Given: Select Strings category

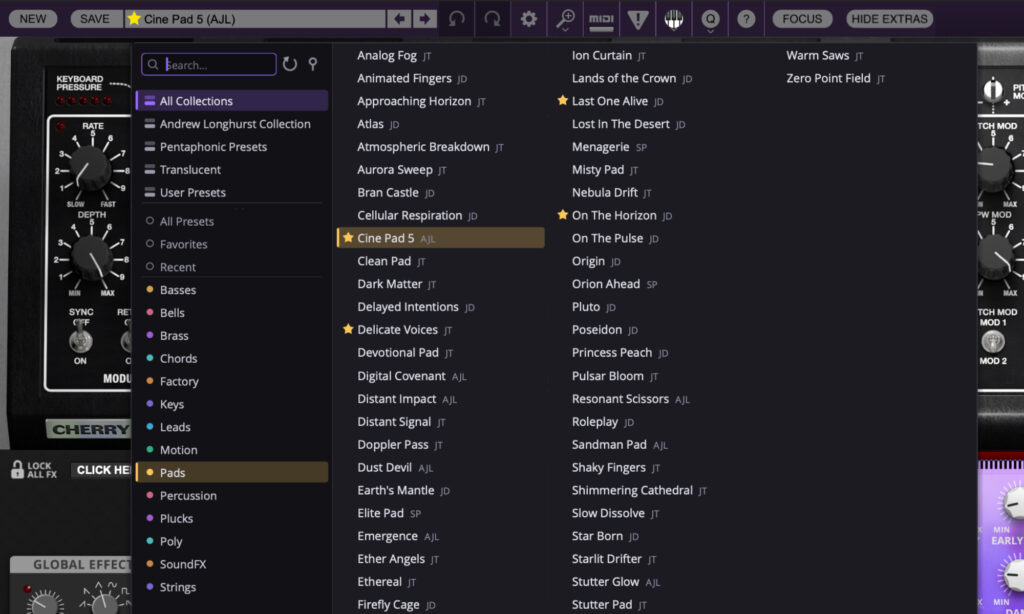Looking at the screenshot, I should pyautogui.click(x=178, y=587).
